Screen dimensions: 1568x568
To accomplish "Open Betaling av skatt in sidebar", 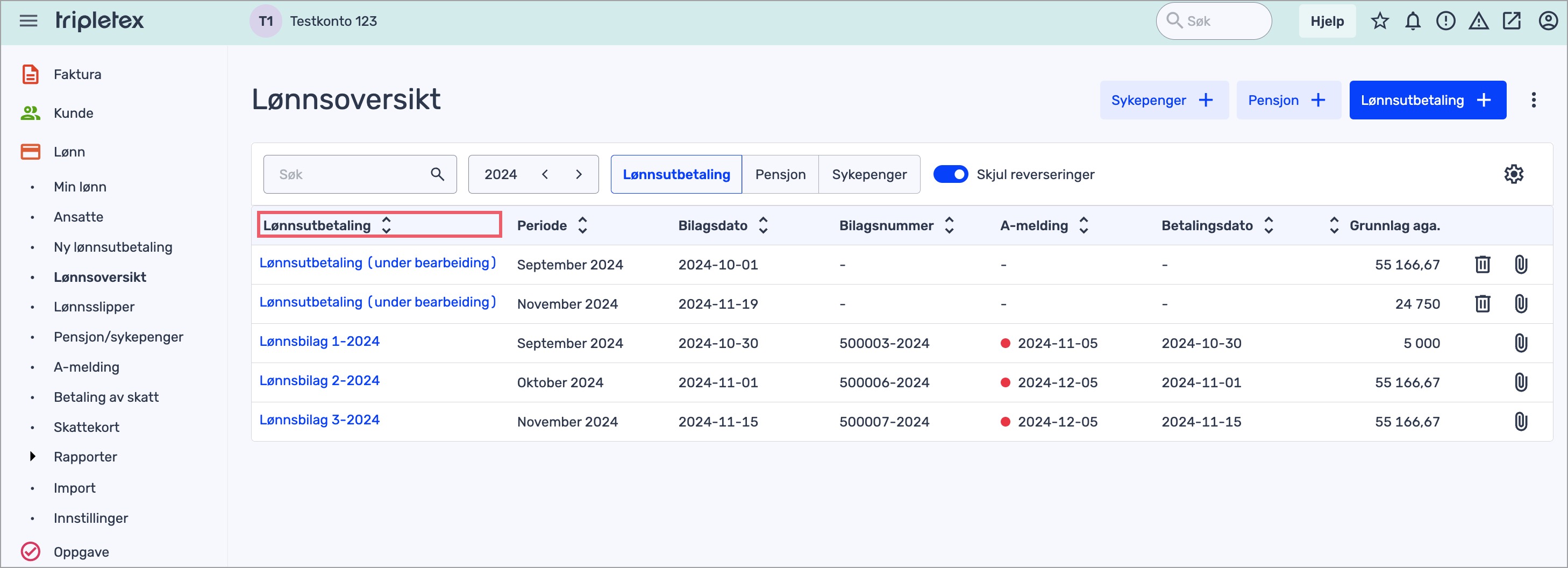I will pyautogui.click(x=106, y=397).
